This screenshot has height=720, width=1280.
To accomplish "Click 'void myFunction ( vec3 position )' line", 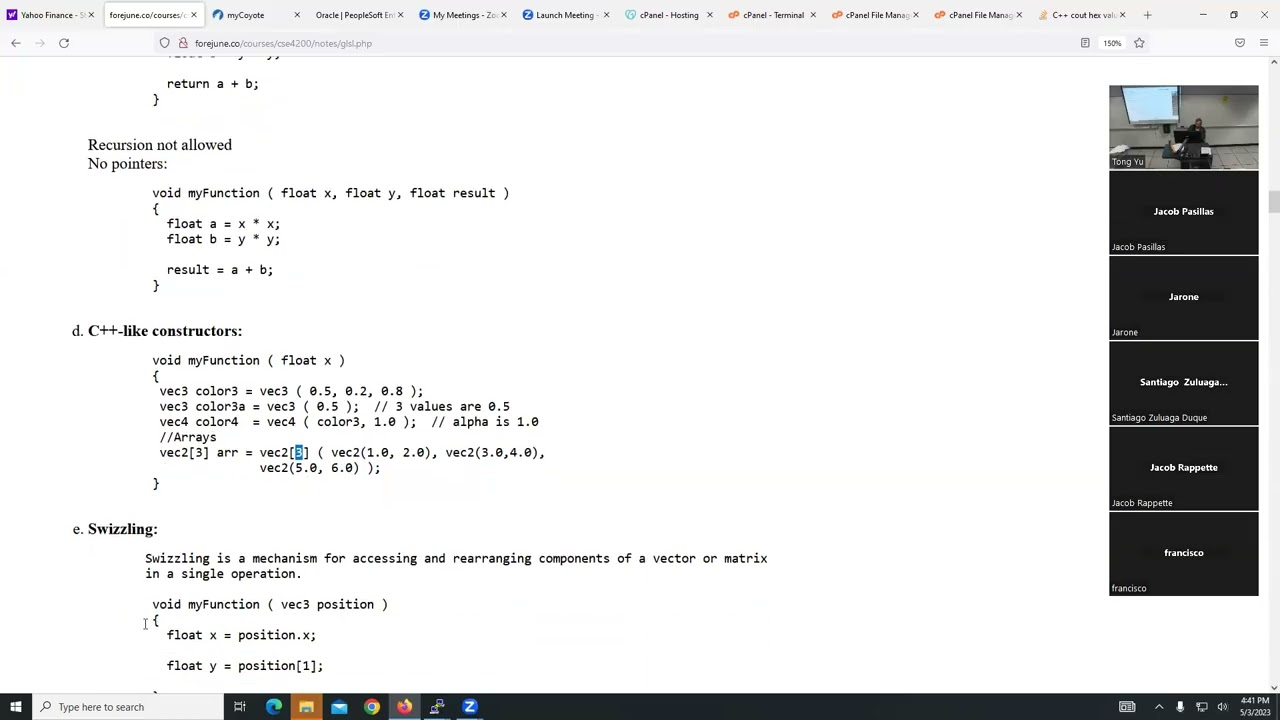I will [270, 605].
